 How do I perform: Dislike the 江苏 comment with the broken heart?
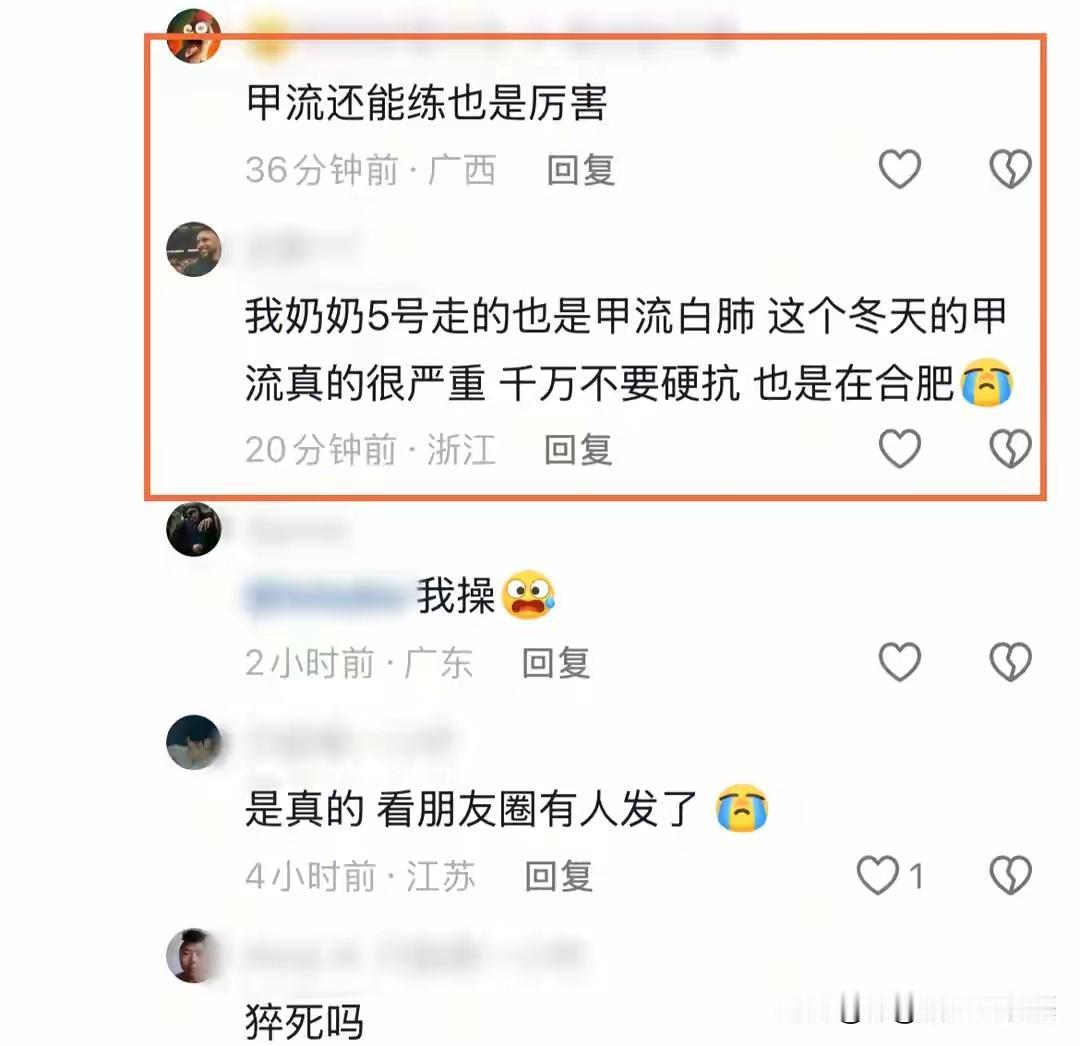tap(1010, 875)
